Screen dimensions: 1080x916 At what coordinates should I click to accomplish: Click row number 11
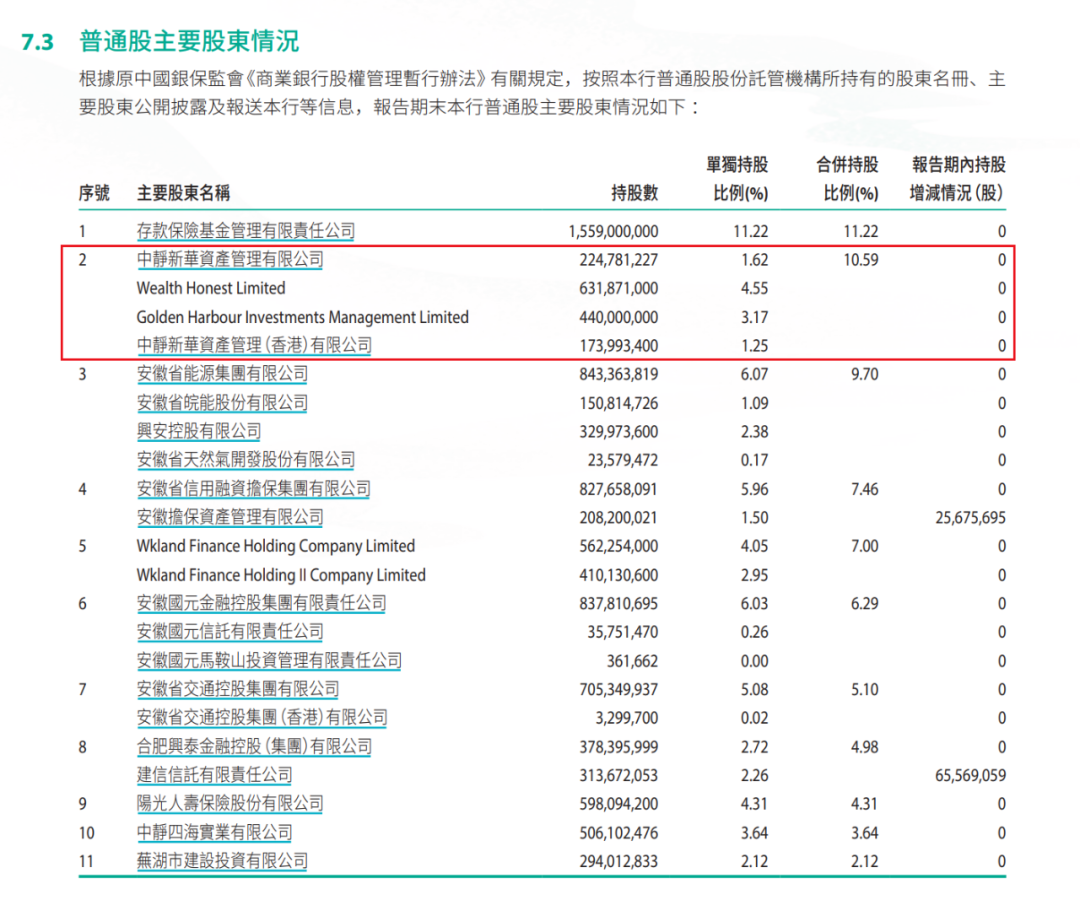point(86,862)
